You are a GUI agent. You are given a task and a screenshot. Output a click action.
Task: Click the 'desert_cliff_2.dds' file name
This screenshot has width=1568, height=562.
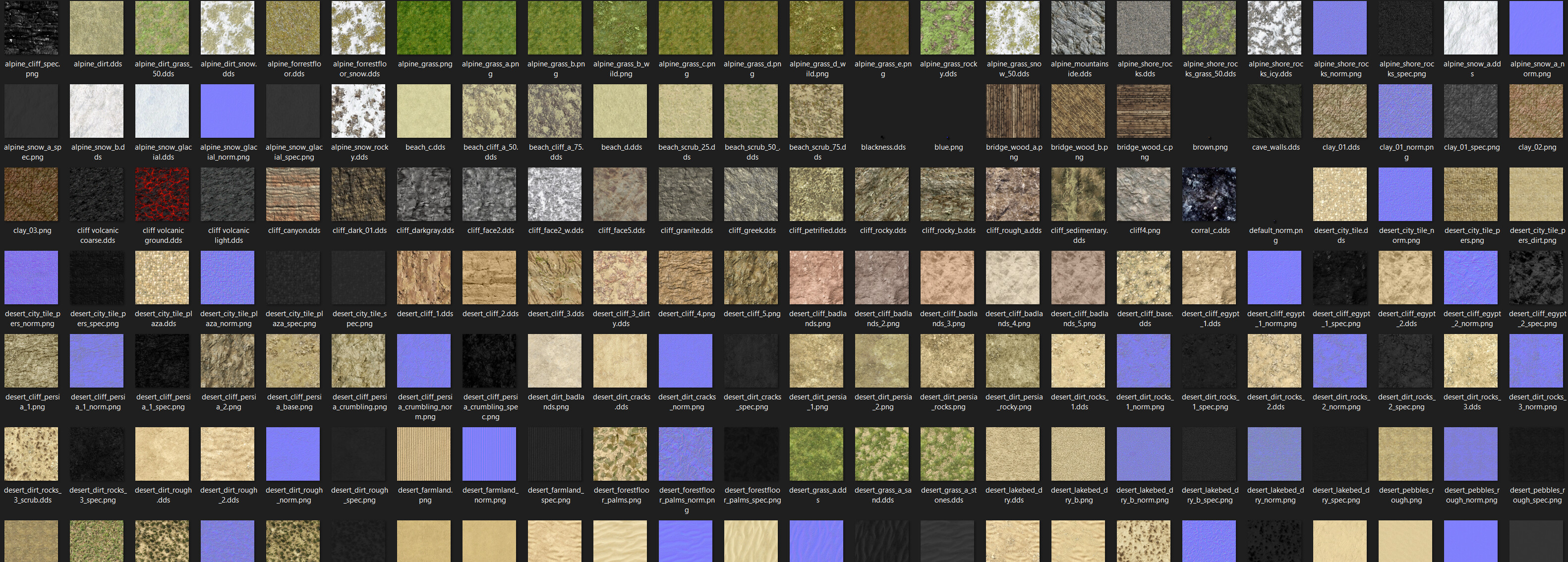point(490,314)
